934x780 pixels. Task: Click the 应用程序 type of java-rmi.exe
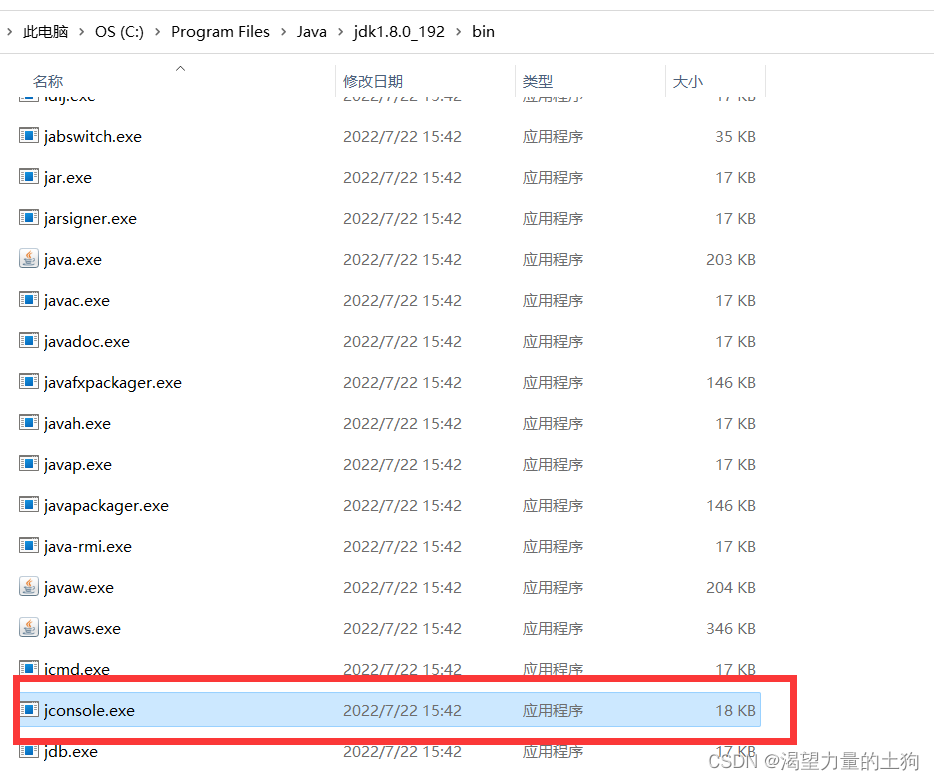click(x=553, y=546)
